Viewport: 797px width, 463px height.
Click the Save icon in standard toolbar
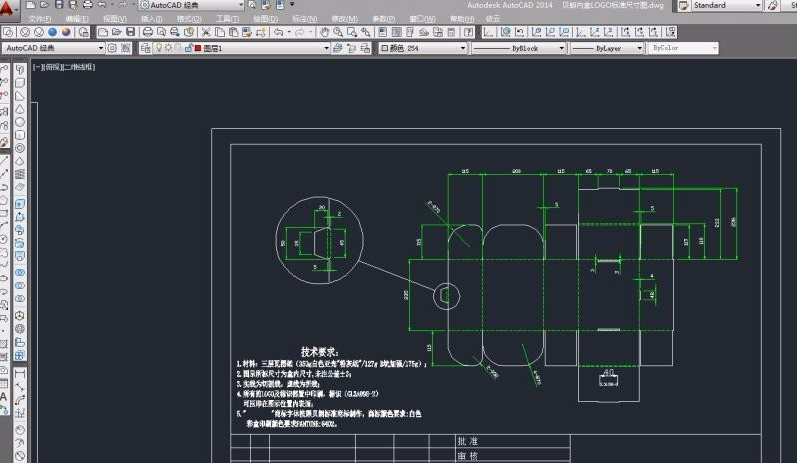[131, 33]
